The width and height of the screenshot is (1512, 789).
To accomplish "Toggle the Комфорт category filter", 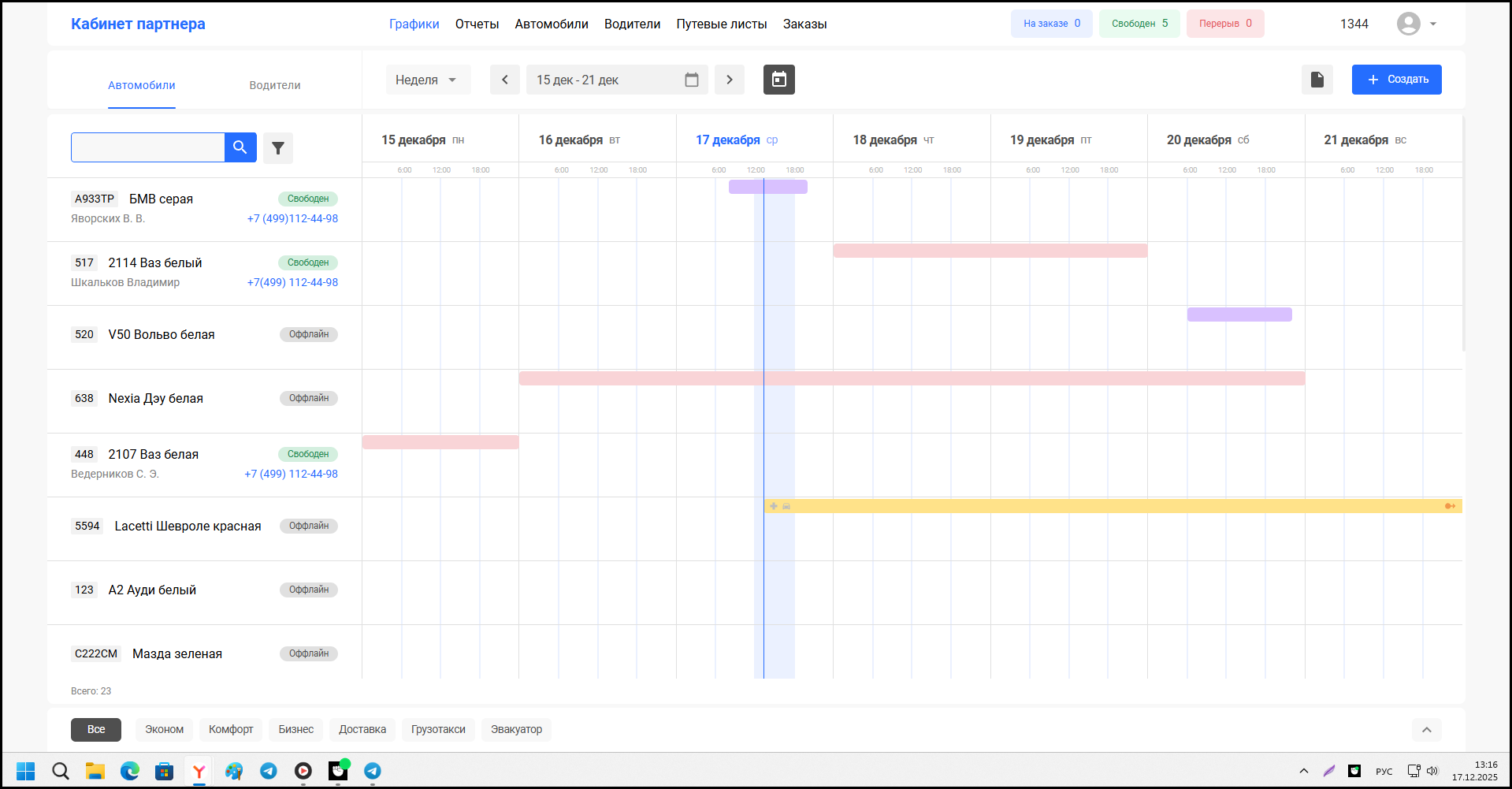I will click(x=231, y=730).
